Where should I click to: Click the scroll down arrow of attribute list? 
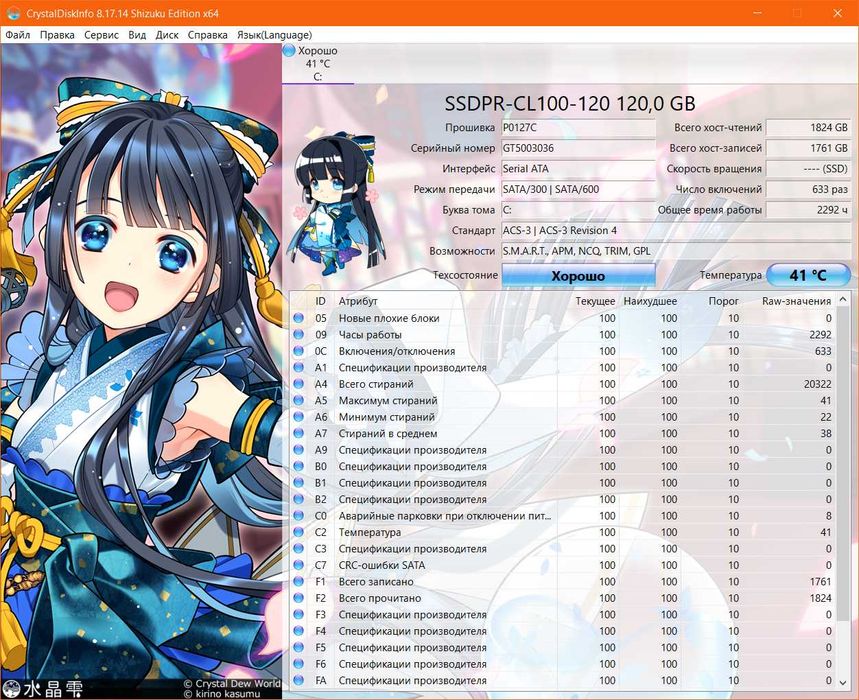pyautogui.click(x=843, y=682)
